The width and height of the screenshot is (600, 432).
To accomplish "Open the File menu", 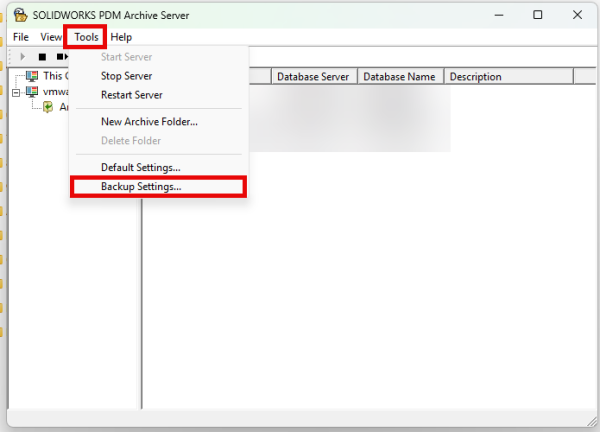I will coord(21,37).
